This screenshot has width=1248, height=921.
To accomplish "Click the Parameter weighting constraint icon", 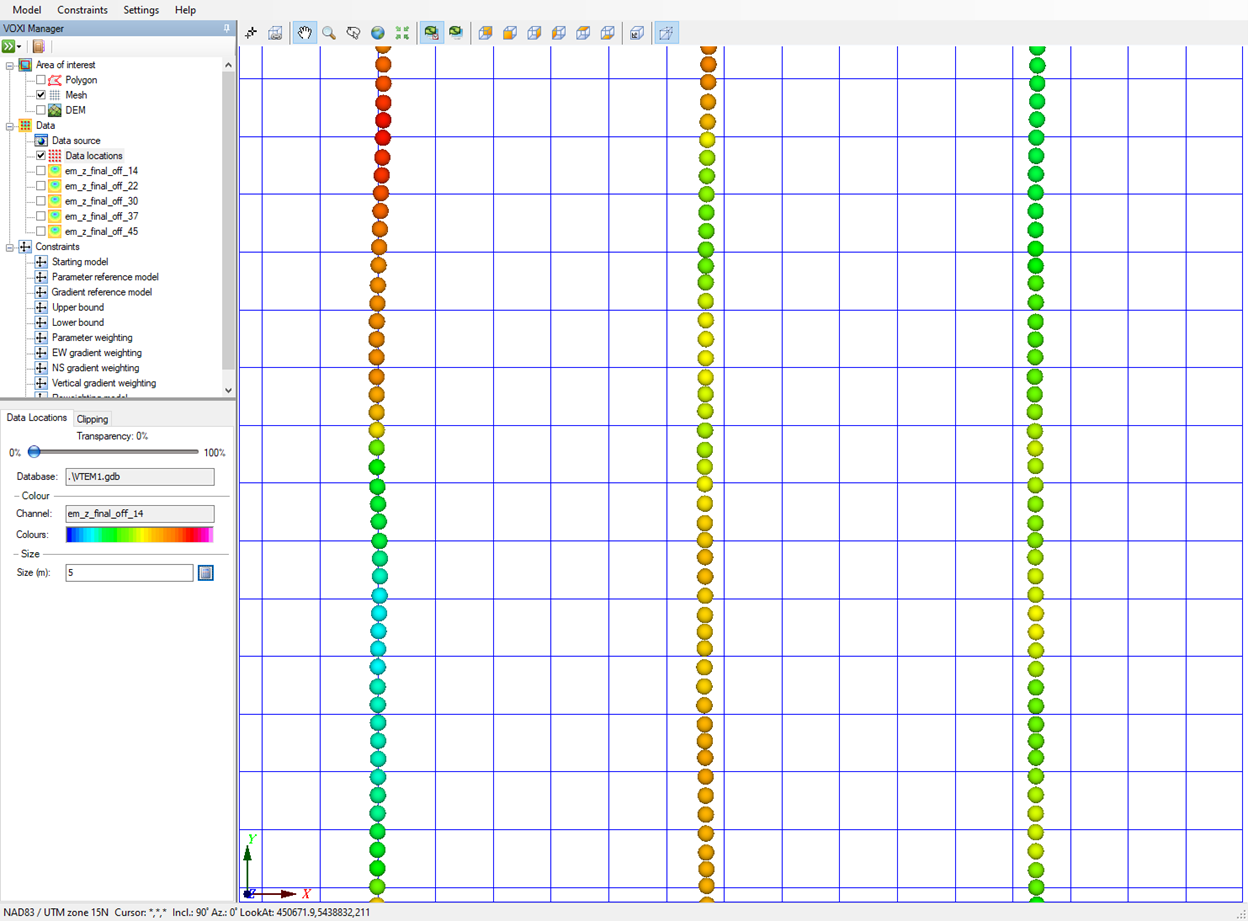I will [x=41, y=338].
